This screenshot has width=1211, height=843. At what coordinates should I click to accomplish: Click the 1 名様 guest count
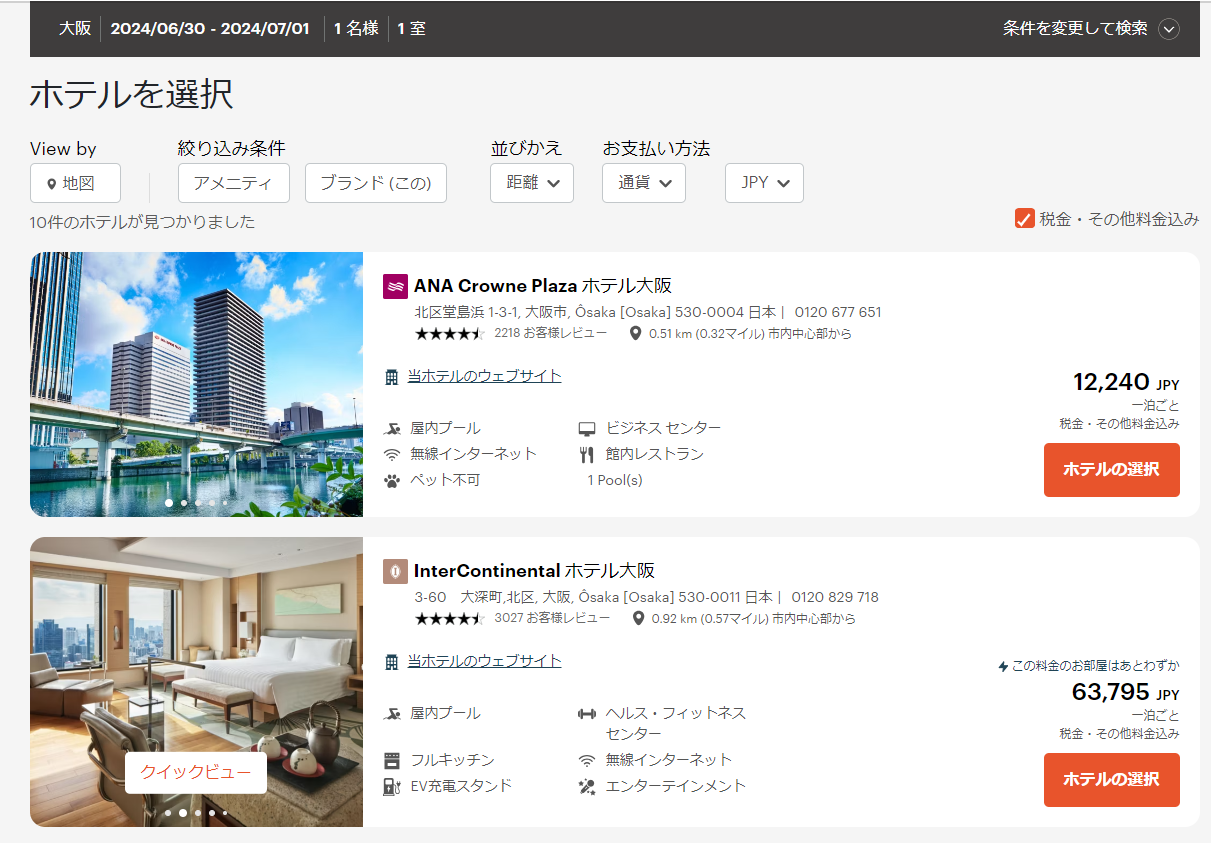[x=356, y=28]
